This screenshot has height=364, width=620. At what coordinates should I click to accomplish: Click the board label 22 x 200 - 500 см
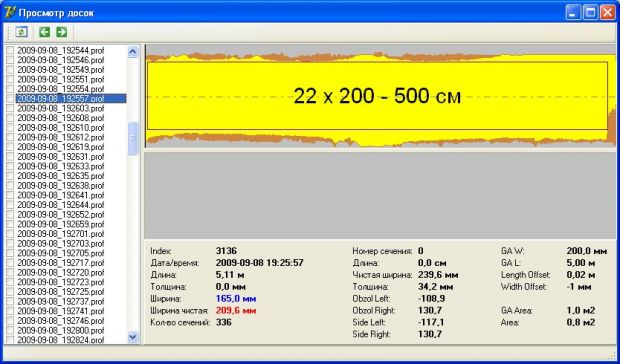pyautogui.click(x=377, y=96)
